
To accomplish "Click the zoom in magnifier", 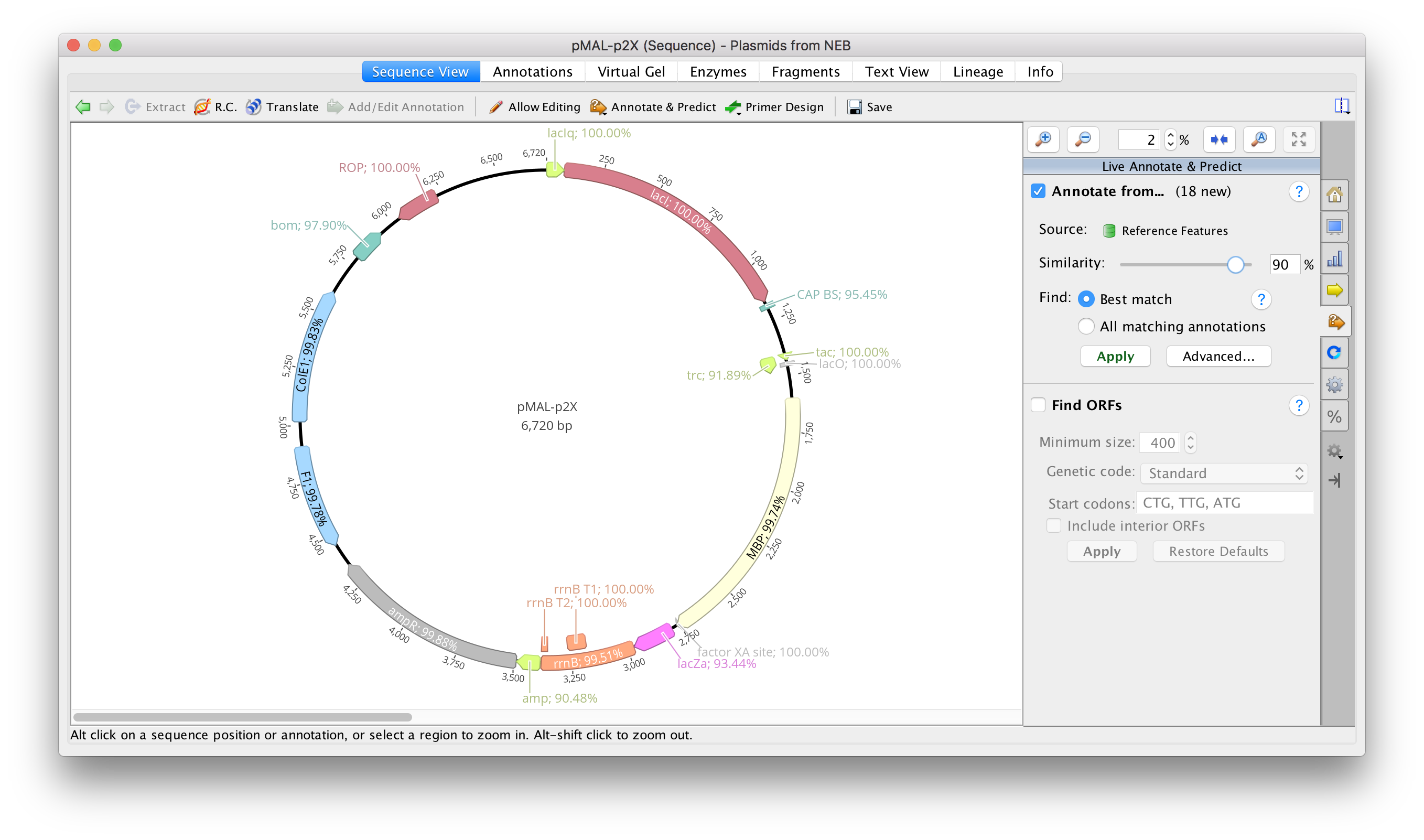I will [x=1043, y=139].
